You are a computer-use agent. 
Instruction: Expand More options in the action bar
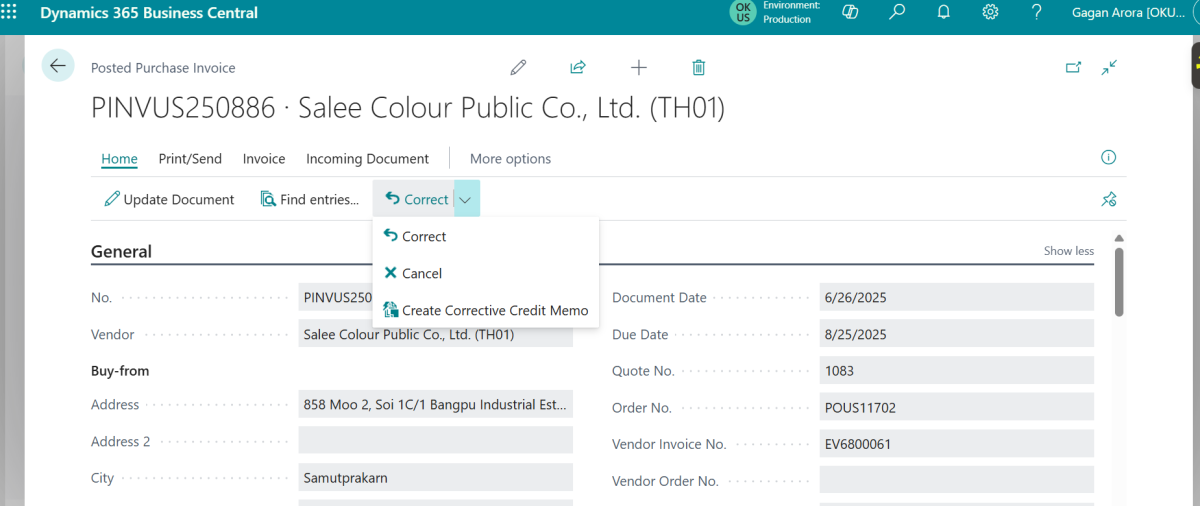click(510, 159)
